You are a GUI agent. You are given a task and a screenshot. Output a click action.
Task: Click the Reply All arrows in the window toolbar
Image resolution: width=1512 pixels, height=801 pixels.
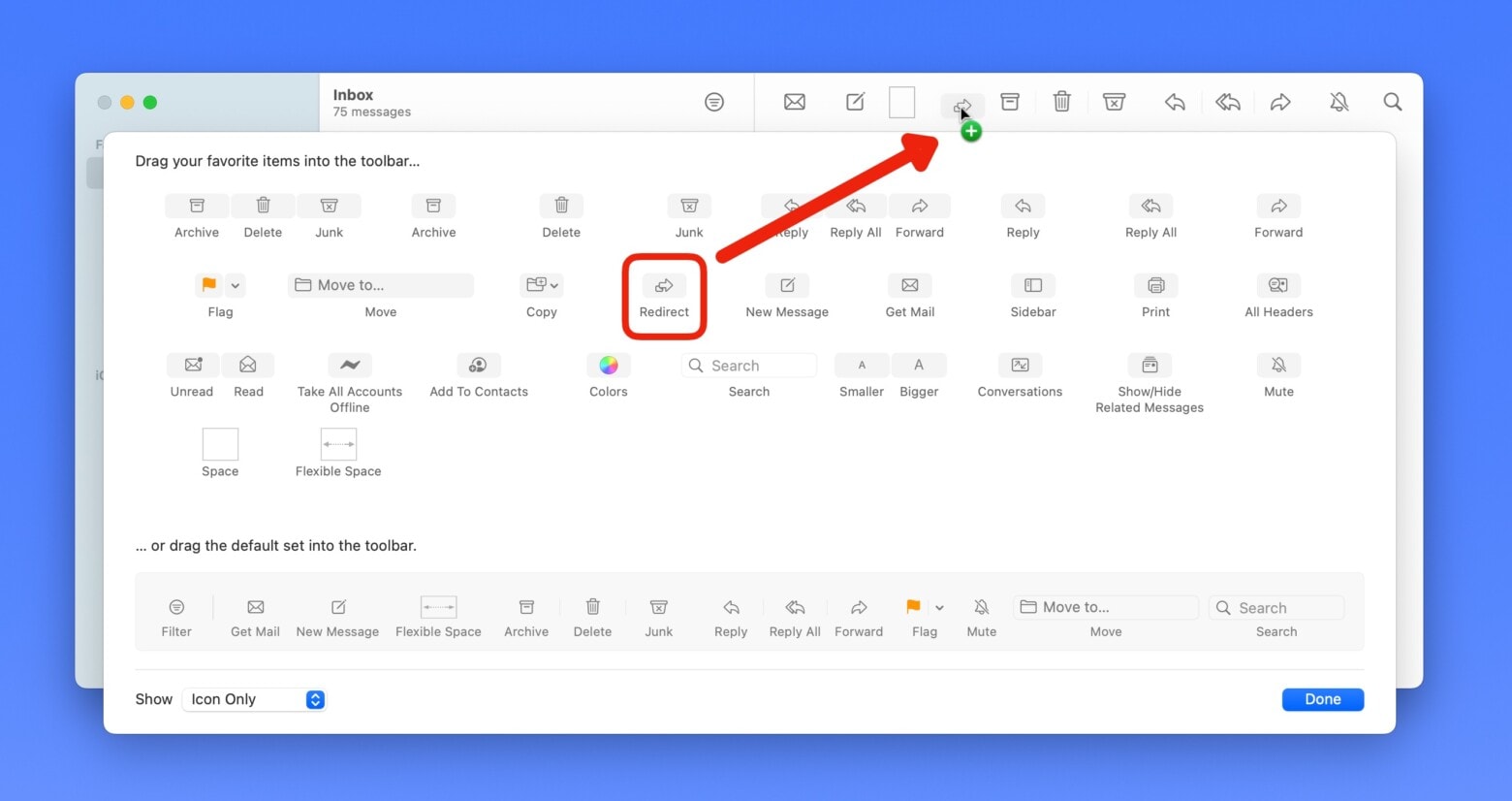1228,102
